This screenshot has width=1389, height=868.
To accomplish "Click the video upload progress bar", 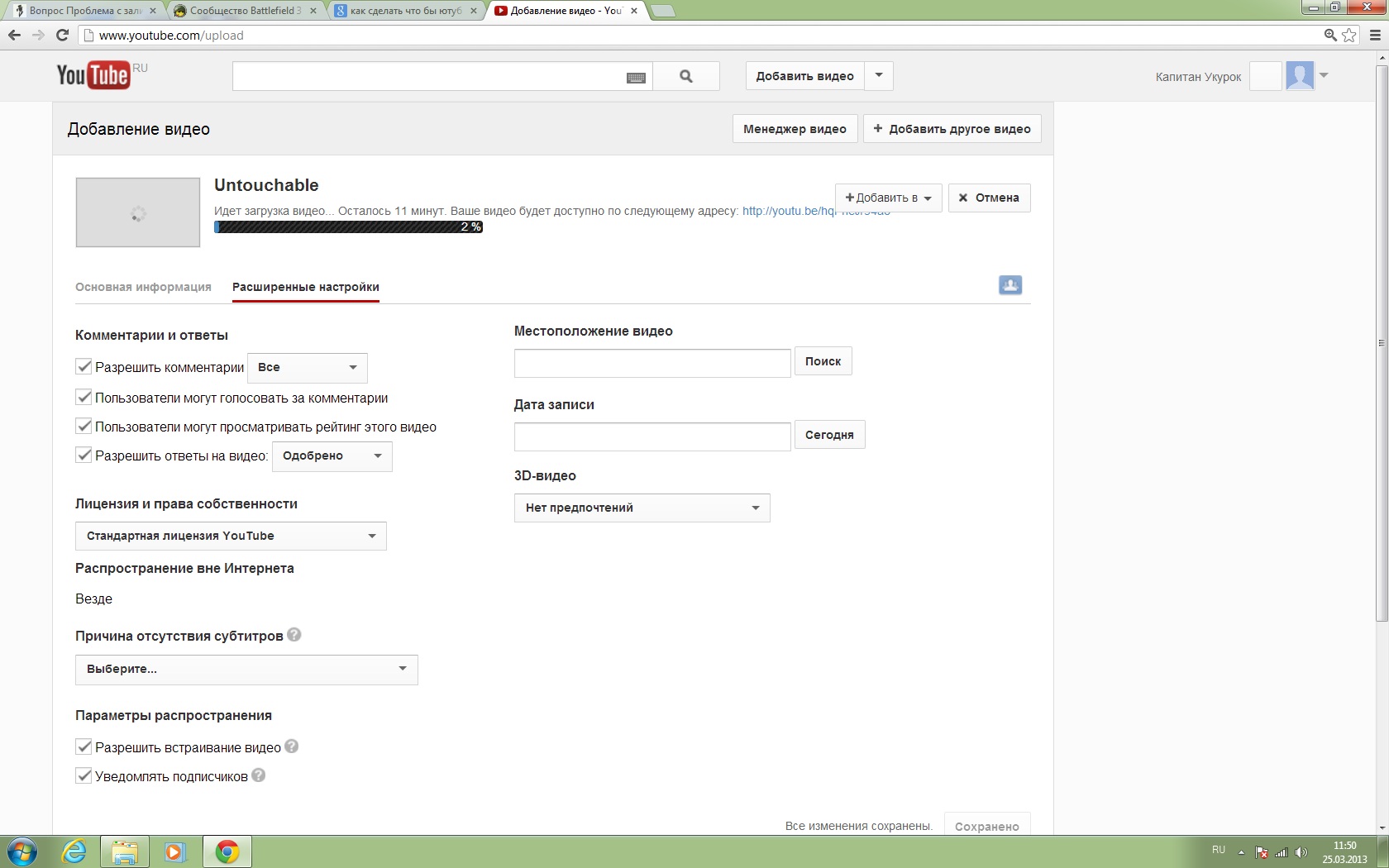I will tap(348, 227).
